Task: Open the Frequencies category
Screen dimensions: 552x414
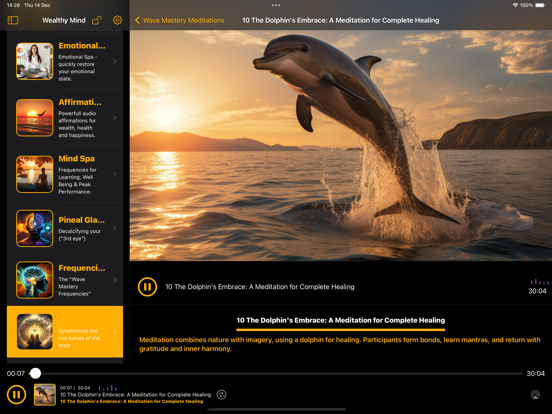Action: coord(65,280)
